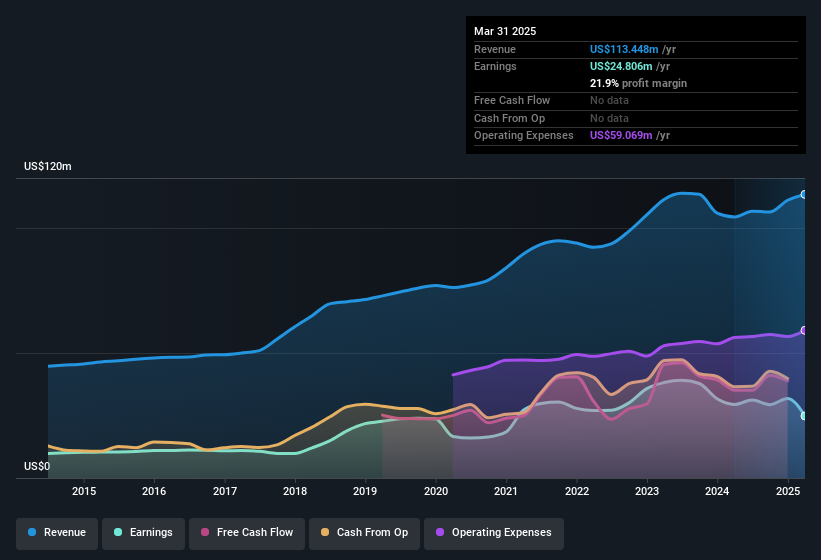Toggle the Cash From Op legend button
This screenshot has width=821, height=560.
[364, 533]
